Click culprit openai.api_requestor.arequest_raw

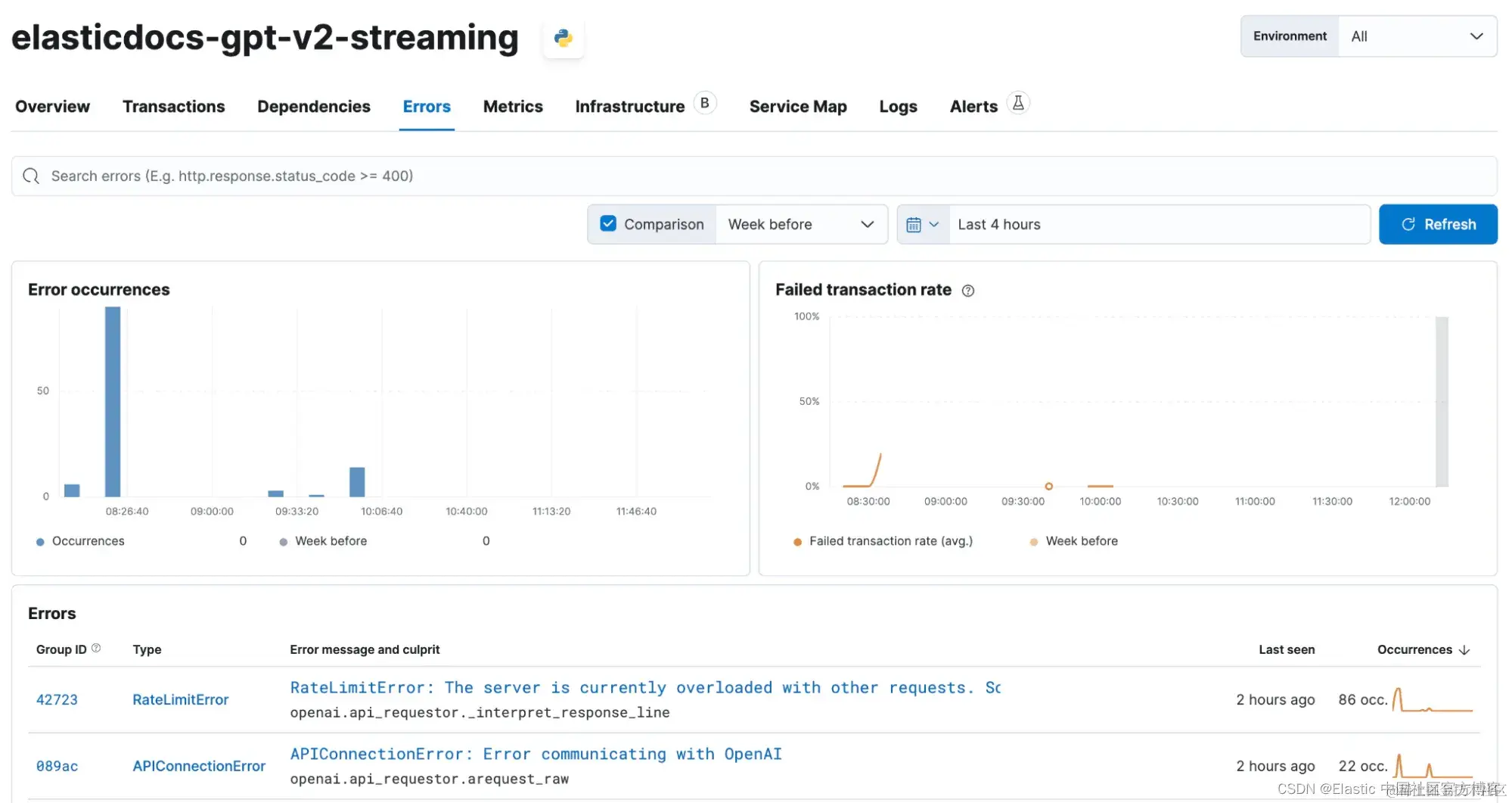click(429, 780)
